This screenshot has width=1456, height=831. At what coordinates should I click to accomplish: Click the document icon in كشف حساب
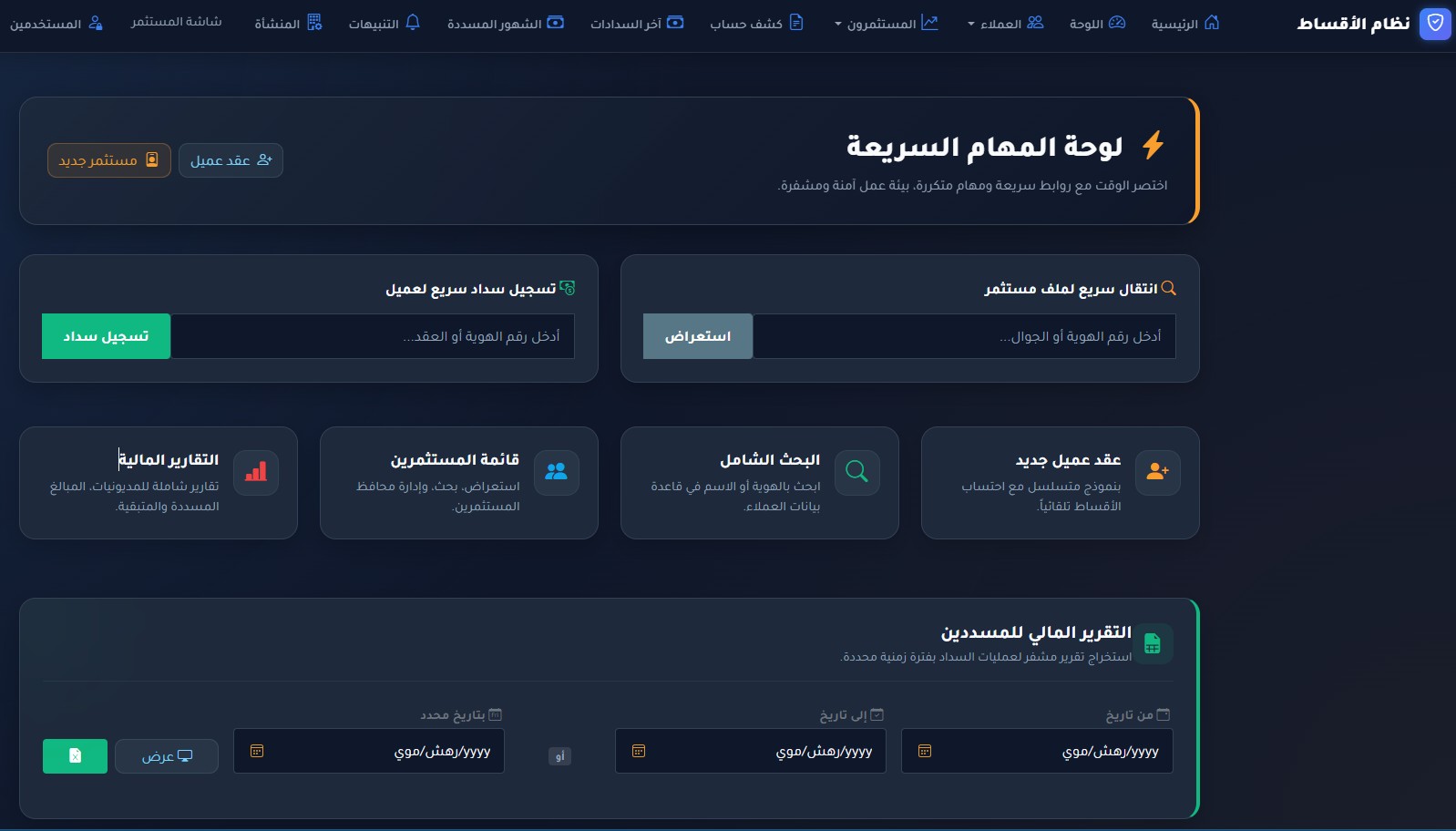[796, 22]
